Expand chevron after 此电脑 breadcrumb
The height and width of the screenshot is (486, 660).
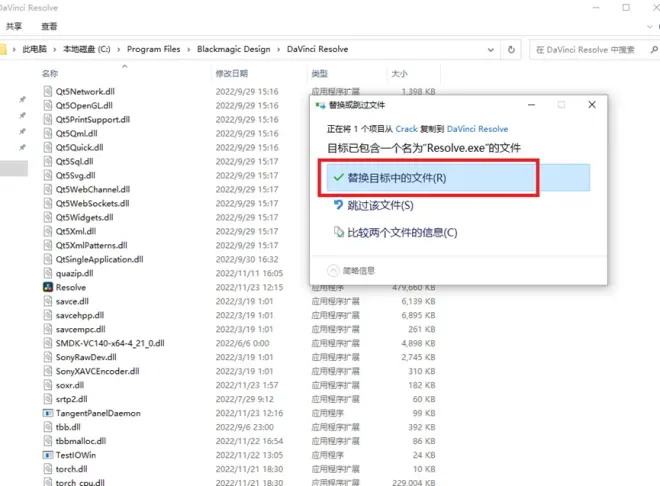[x=55, y=50]
